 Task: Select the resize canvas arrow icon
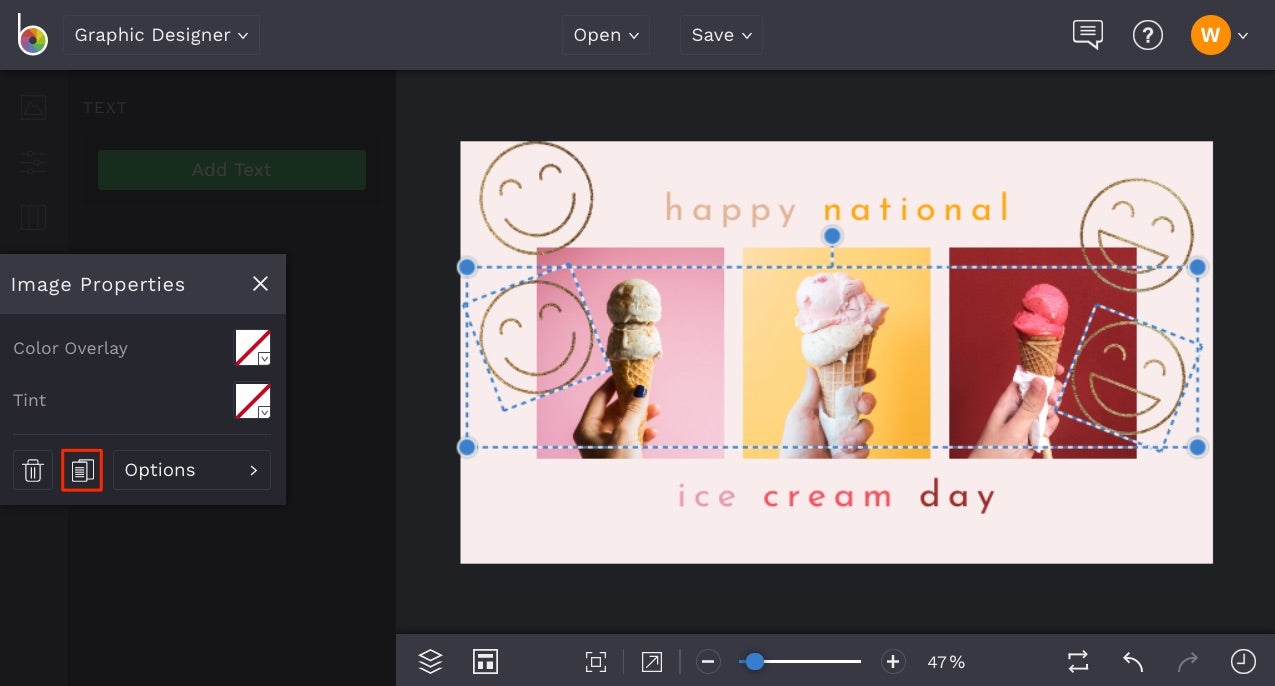point(651,661)
